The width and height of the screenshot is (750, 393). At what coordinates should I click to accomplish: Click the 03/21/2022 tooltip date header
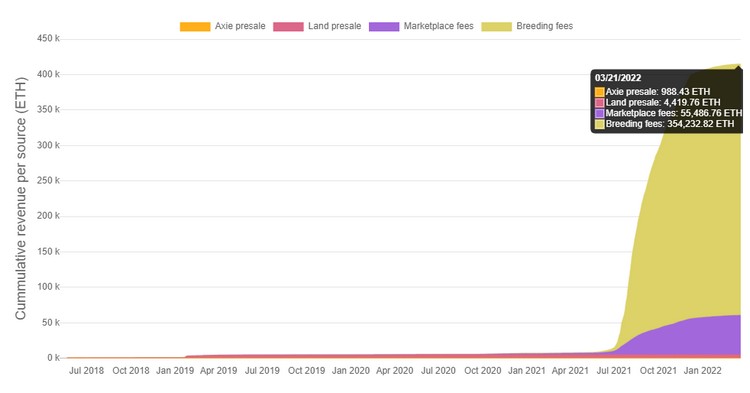pos(618,78)
